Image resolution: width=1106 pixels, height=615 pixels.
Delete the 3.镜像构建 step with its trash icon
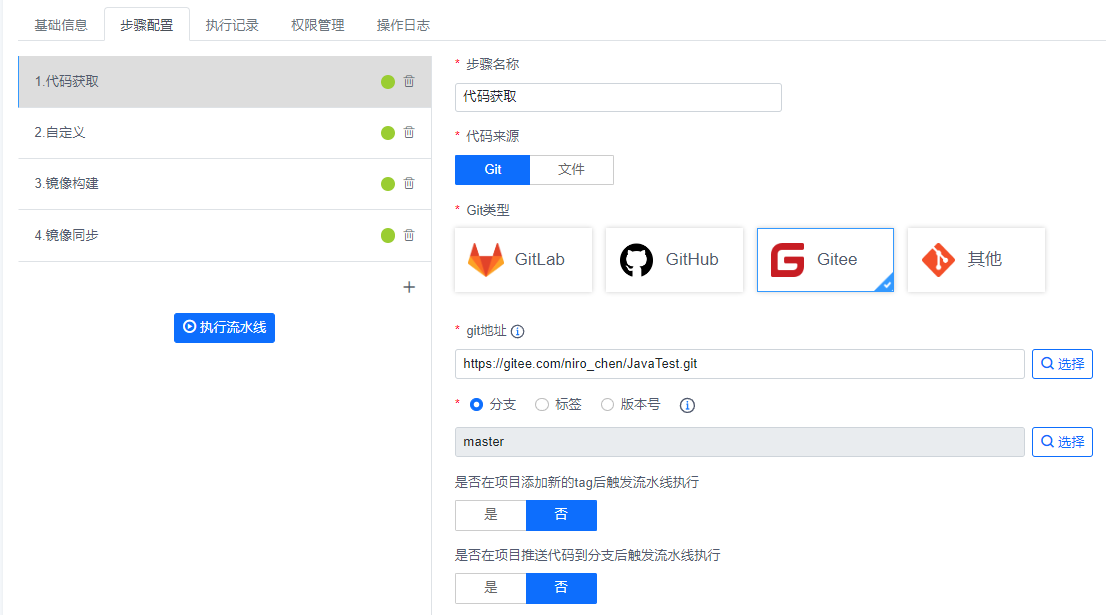409,183
